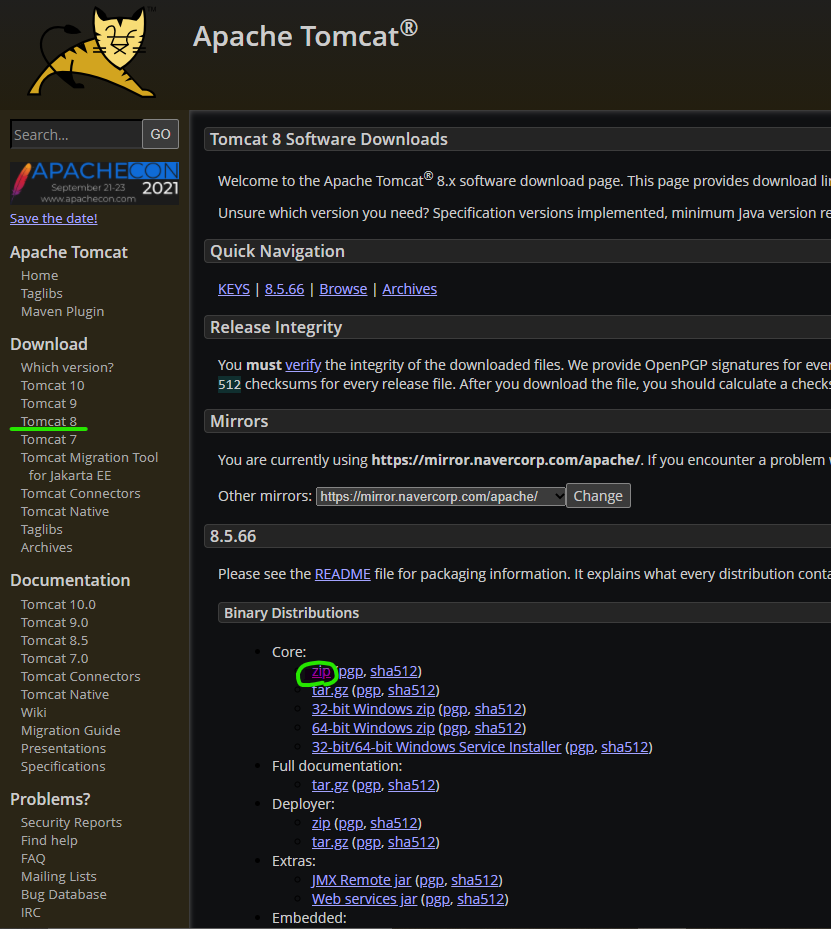Viewport: 831px width, 929px height.
Task: Download the Core zip distribution
Action: [321, 671]
